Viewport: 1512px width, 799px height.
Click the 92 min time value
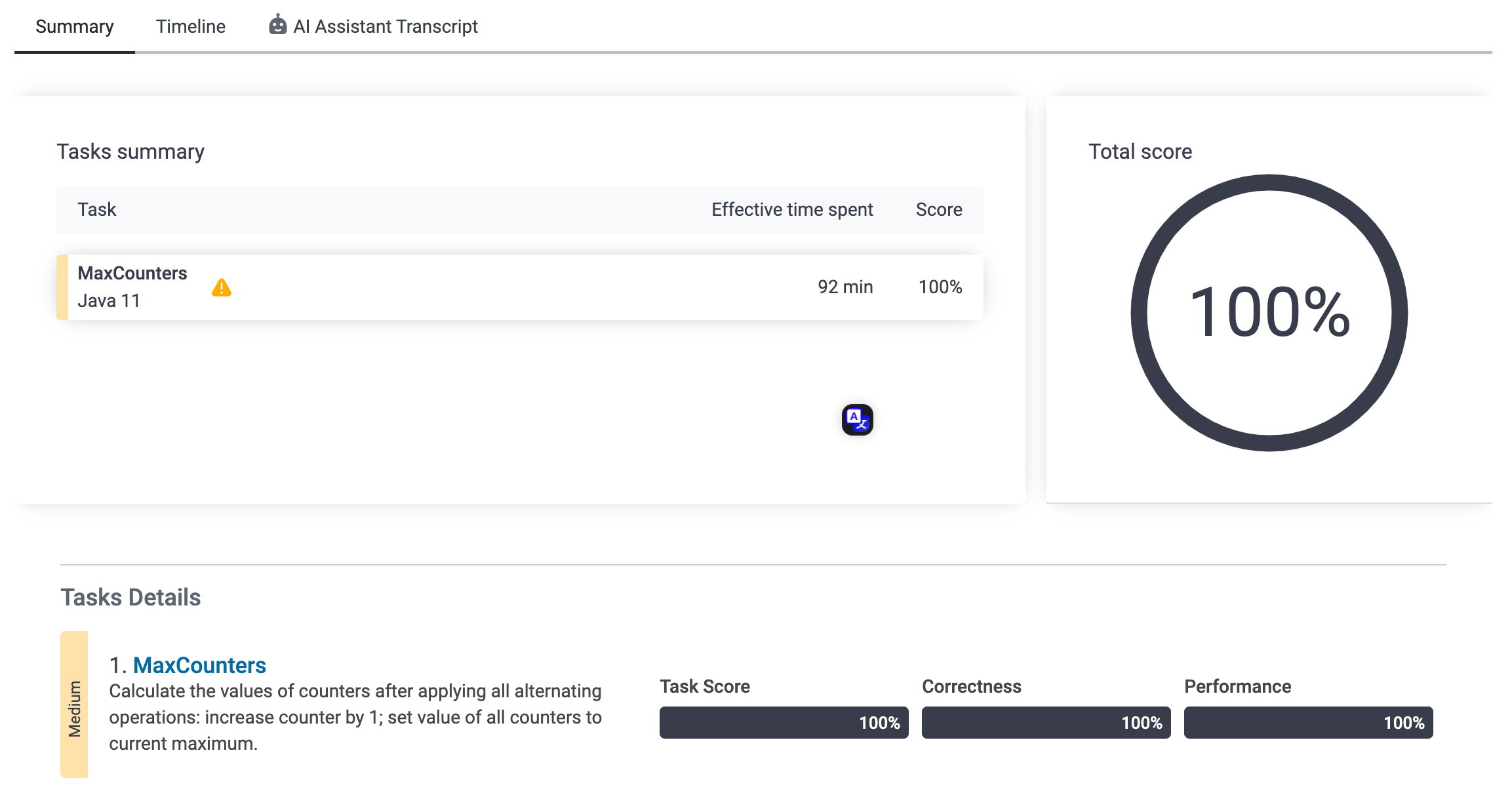845,287
